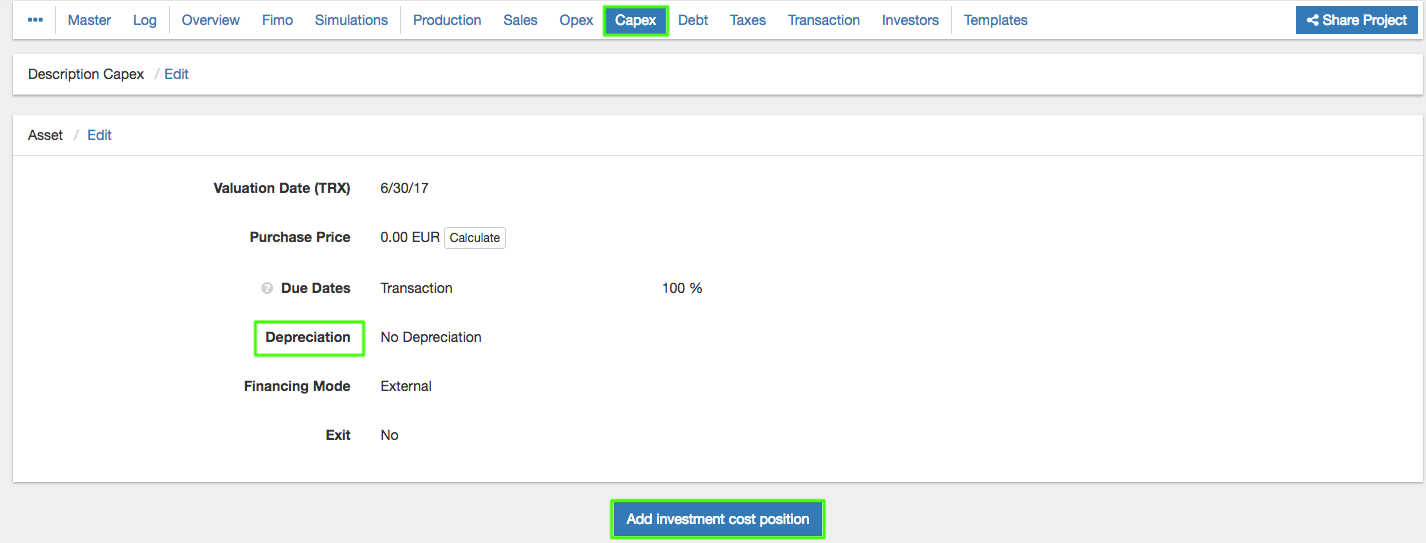Click the Share Project button
The height and width of the screenshot is (543, 1426).
tap(1356, 20)
